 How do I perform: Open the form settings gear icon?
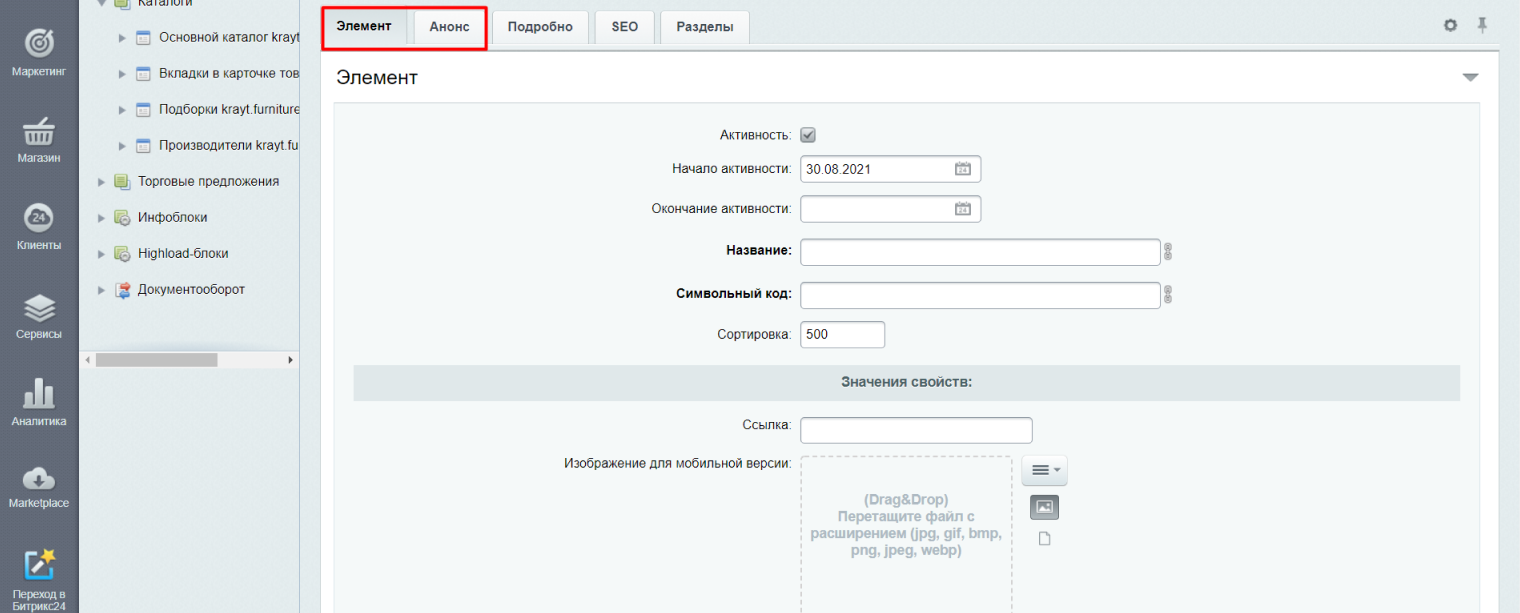(1450, 25)
